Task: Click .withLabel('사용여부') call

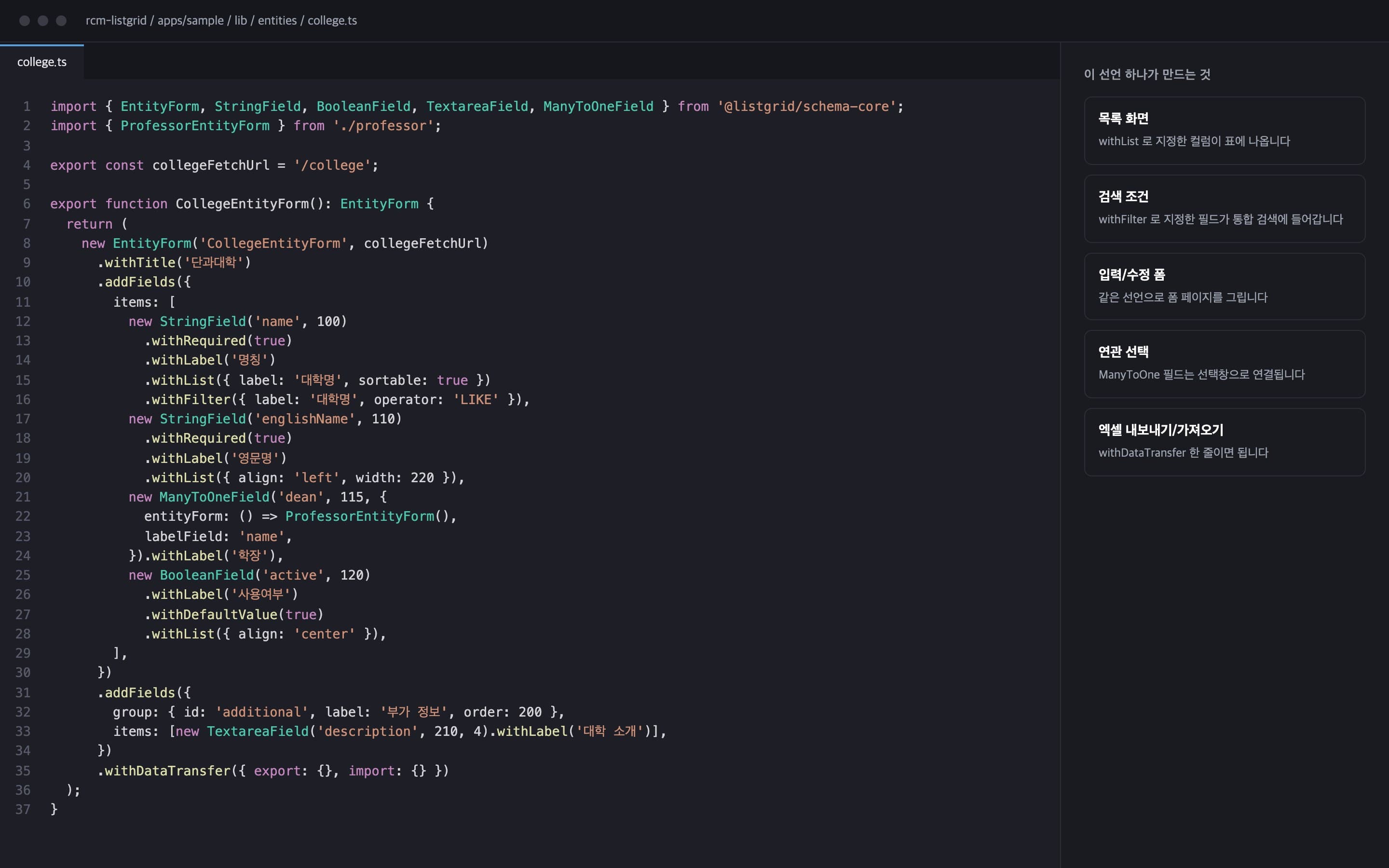Action: (221, 595)
